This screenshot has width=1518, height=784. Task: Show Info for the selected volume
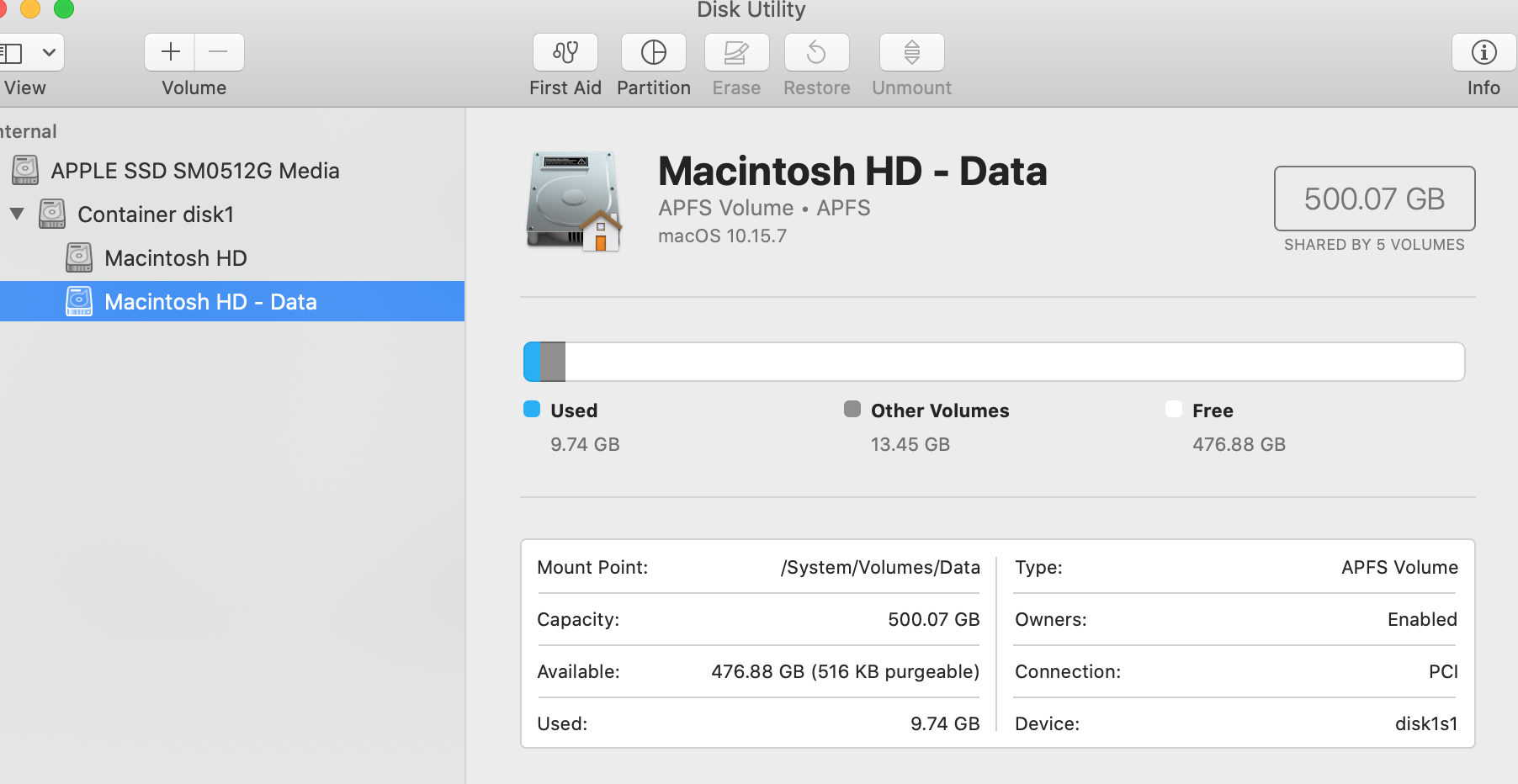tap(1484, 52)
